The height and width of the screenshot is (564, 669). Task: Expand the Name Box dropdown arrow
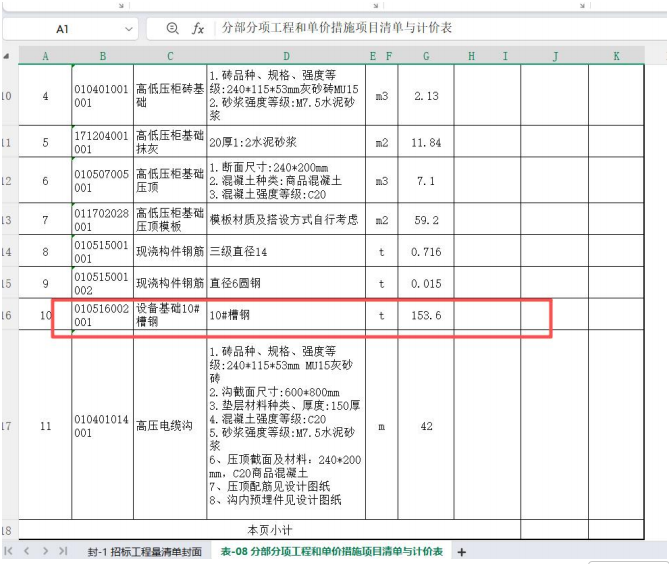tap(128, 29)
